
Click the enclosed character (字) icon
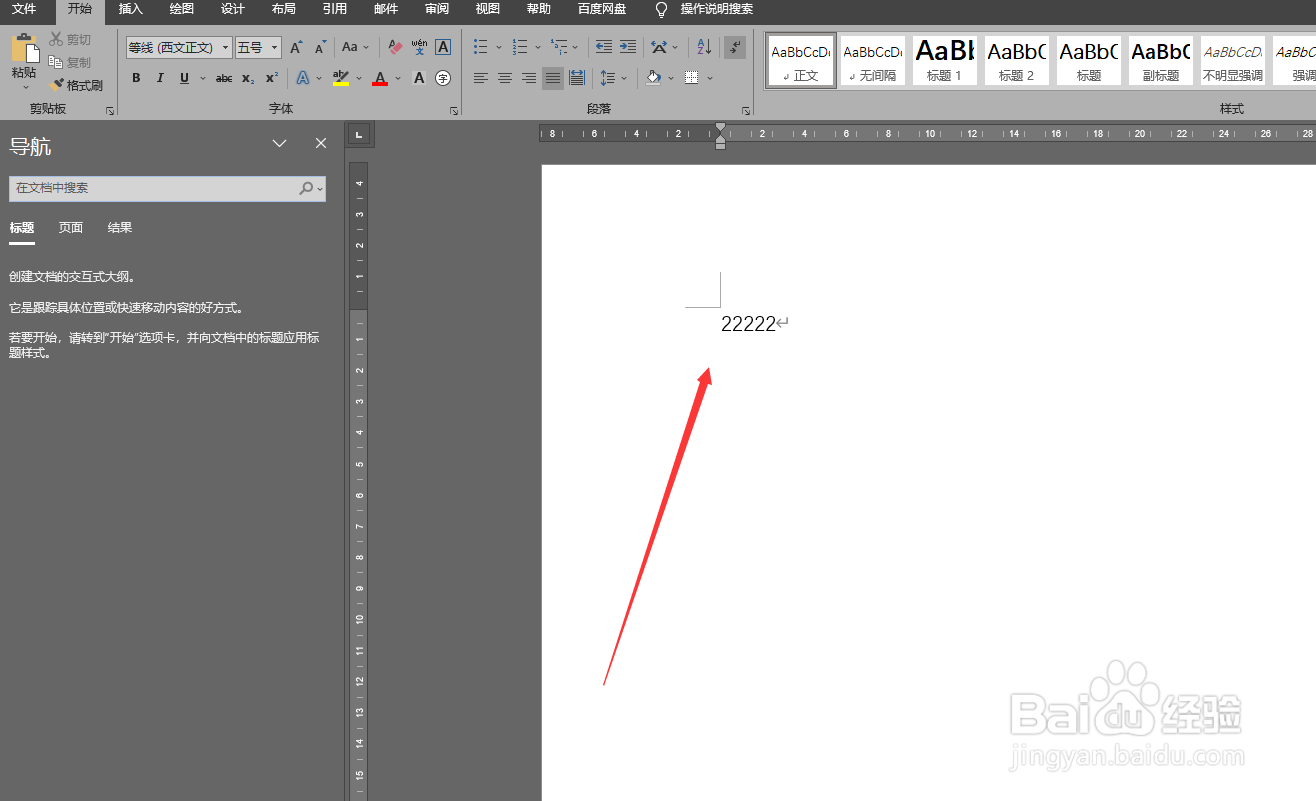pyautogui.click(x=443, y=78)
